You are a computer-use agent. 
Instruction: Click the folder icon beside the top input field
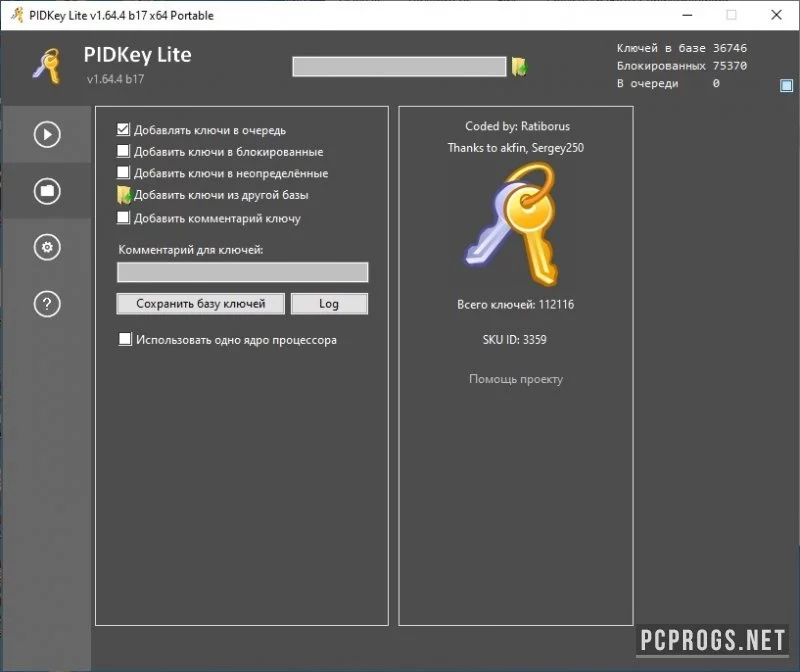coord(519,66)
